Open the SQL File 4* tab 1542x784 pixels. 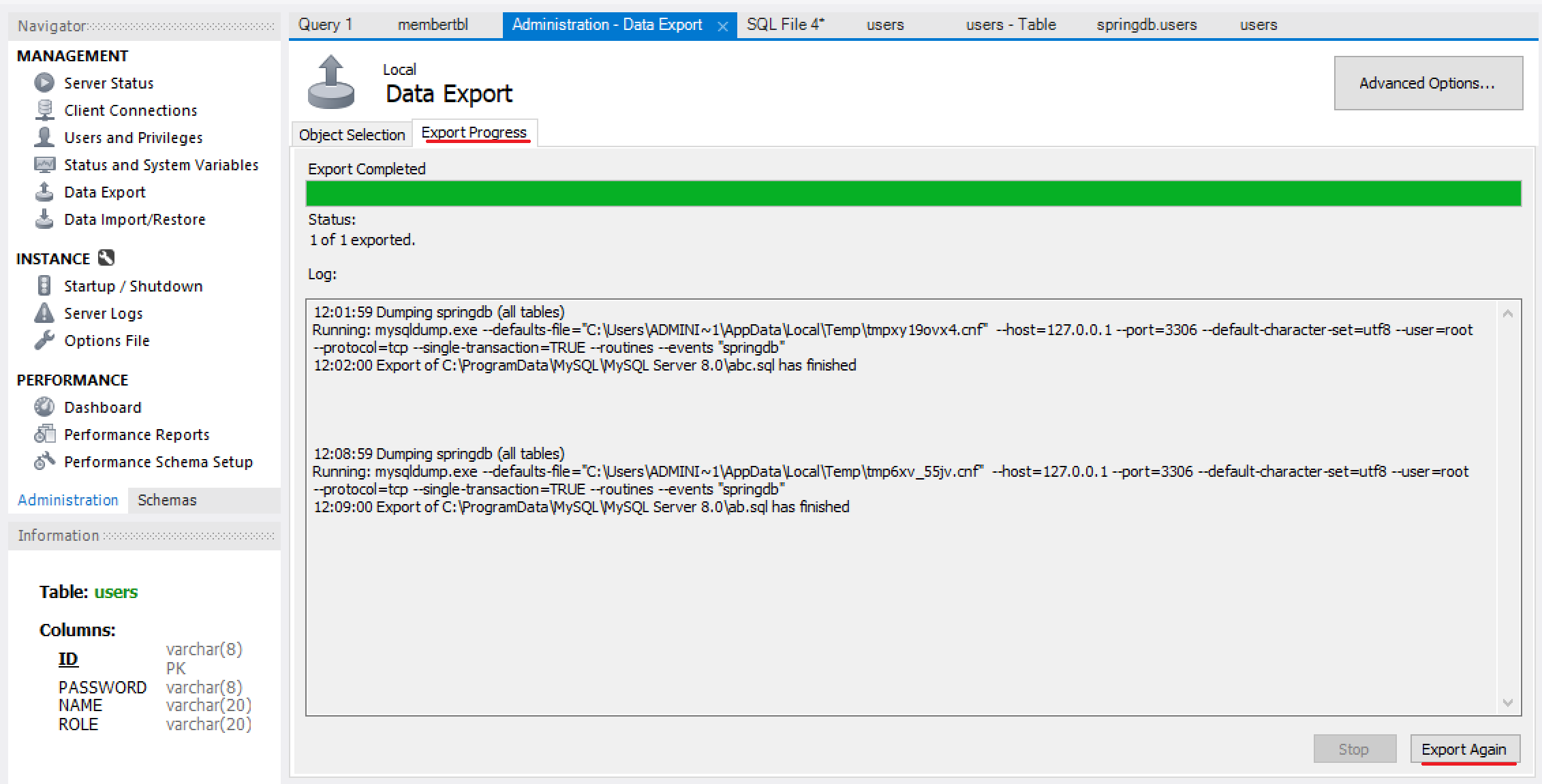point(785,25)
